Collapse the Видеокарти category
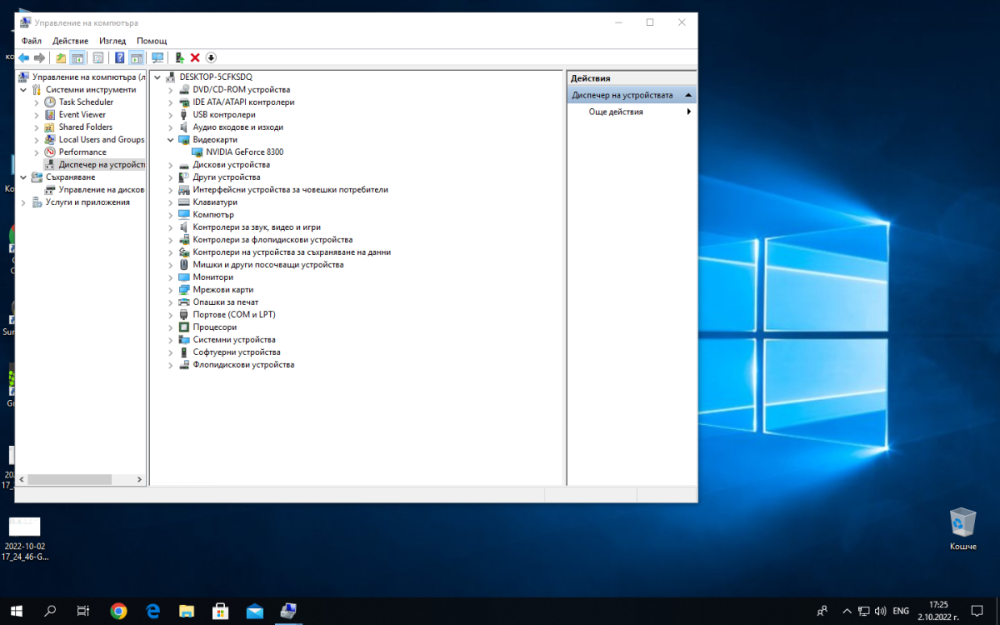1000x625 pixels. tap(171, 140)
